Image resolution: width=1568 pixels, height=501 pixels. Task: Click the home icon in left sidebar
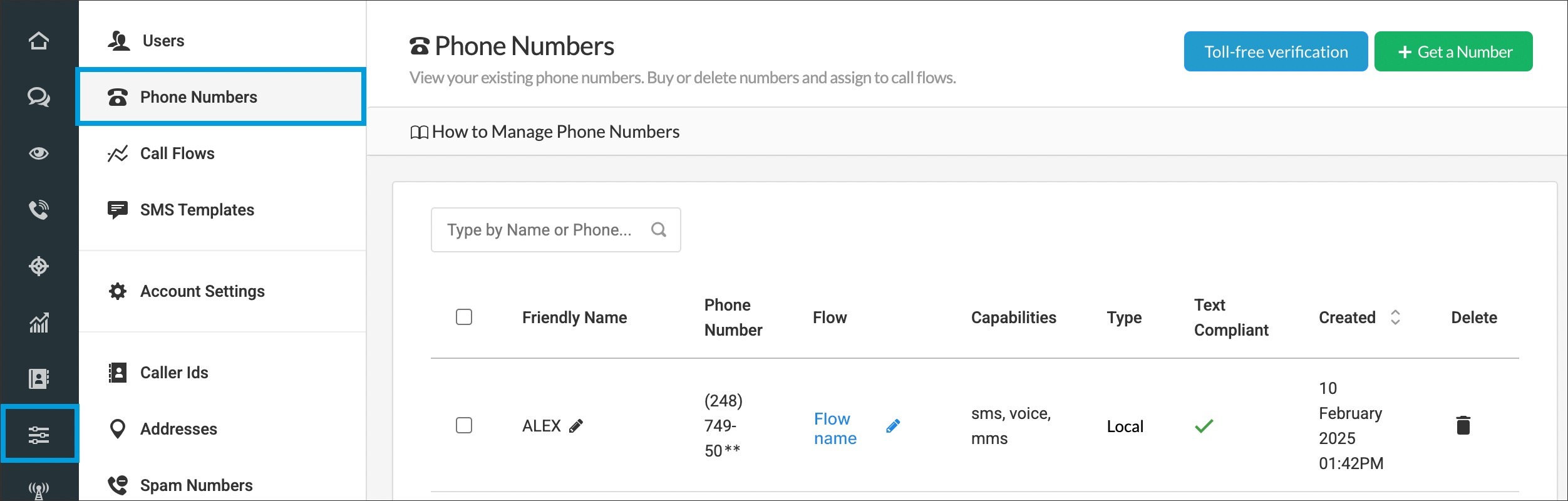pos(39,41)
